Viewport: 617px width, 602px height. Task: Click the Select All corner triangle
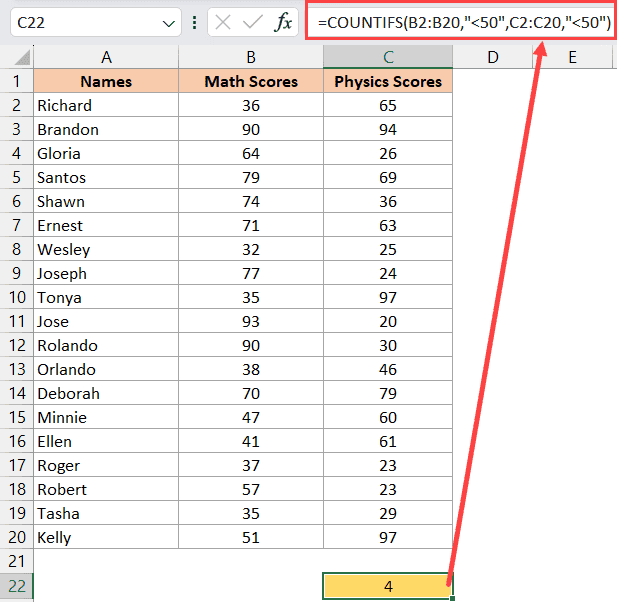[x=17, y=59]
